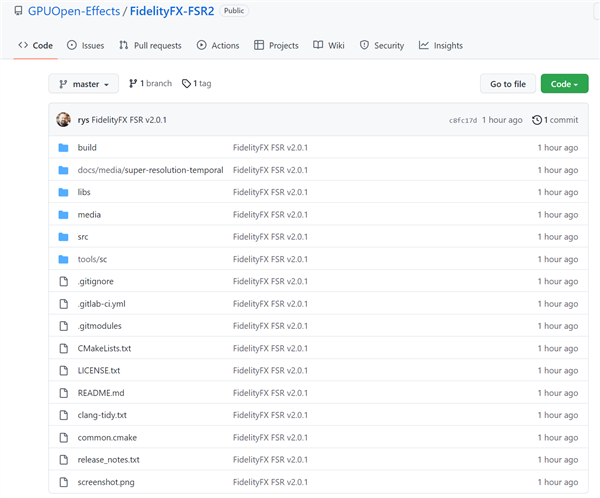Click the folder icon beside tools/sc
The height and width of the screenshot is (498, 600).
63,259
